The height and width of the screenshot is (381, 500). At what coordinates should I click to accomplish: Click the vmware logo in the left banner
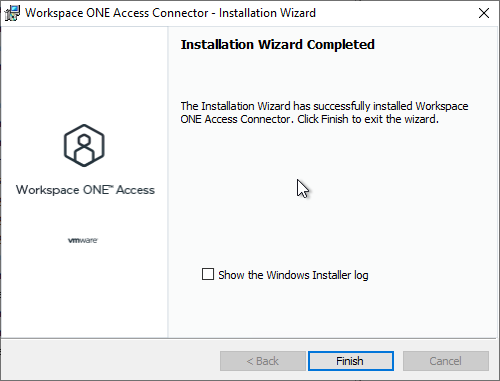(83, 240)
